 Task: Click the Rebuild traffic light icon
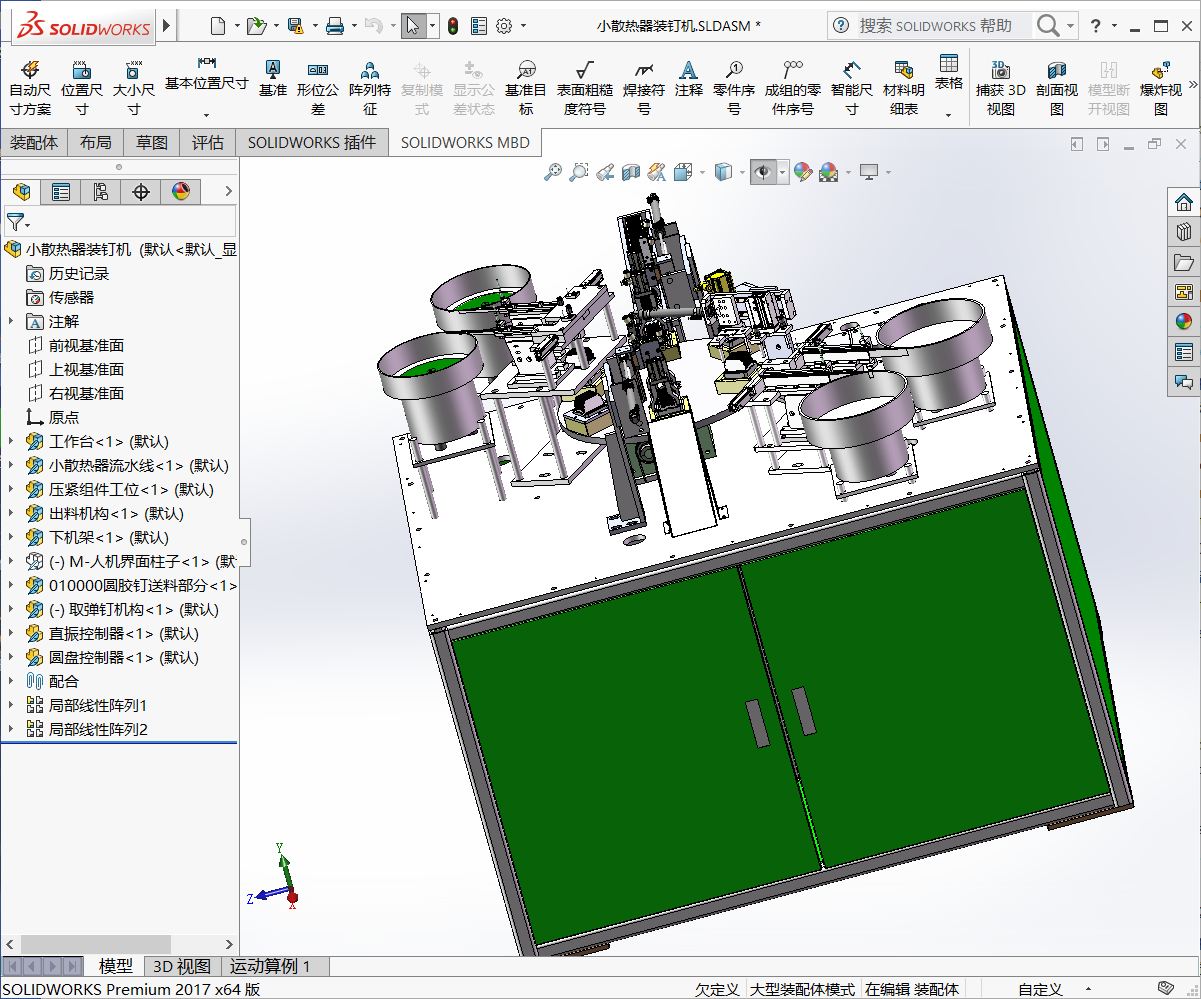tap(453, 25)
